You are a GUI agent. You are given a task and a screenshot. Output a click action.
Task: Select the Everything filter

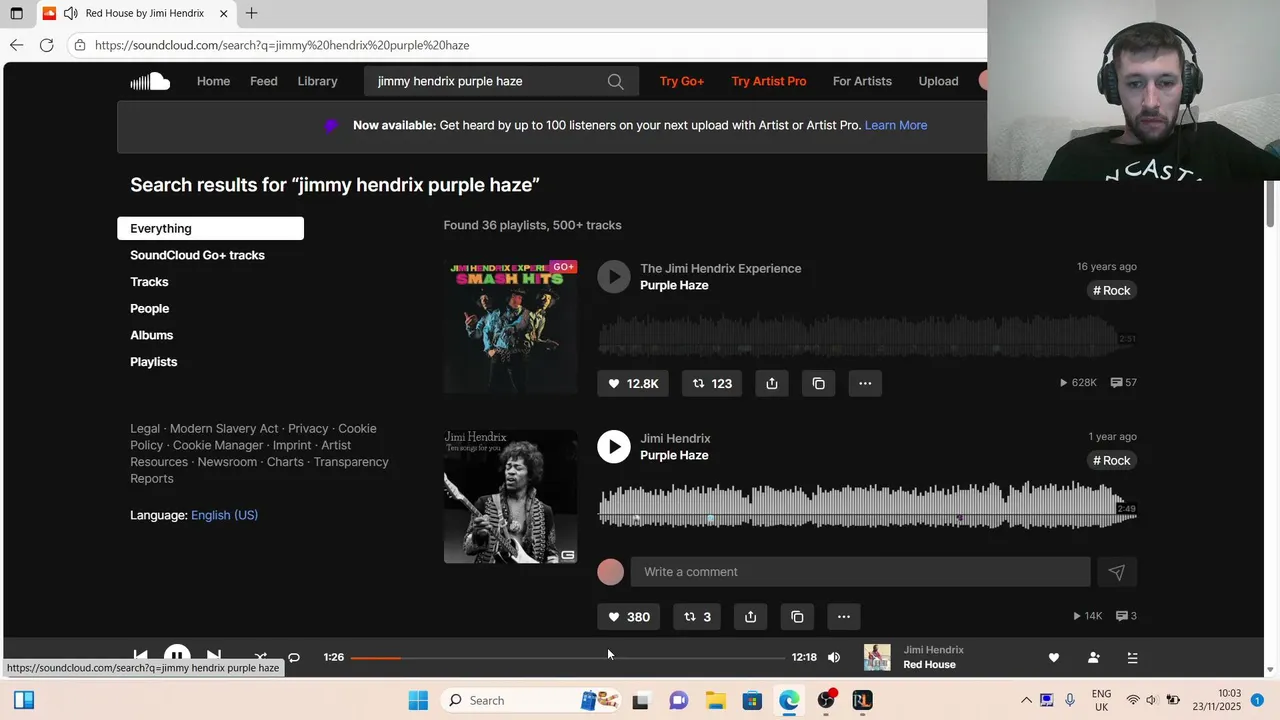pyautogui.click(x=210, y=228)
